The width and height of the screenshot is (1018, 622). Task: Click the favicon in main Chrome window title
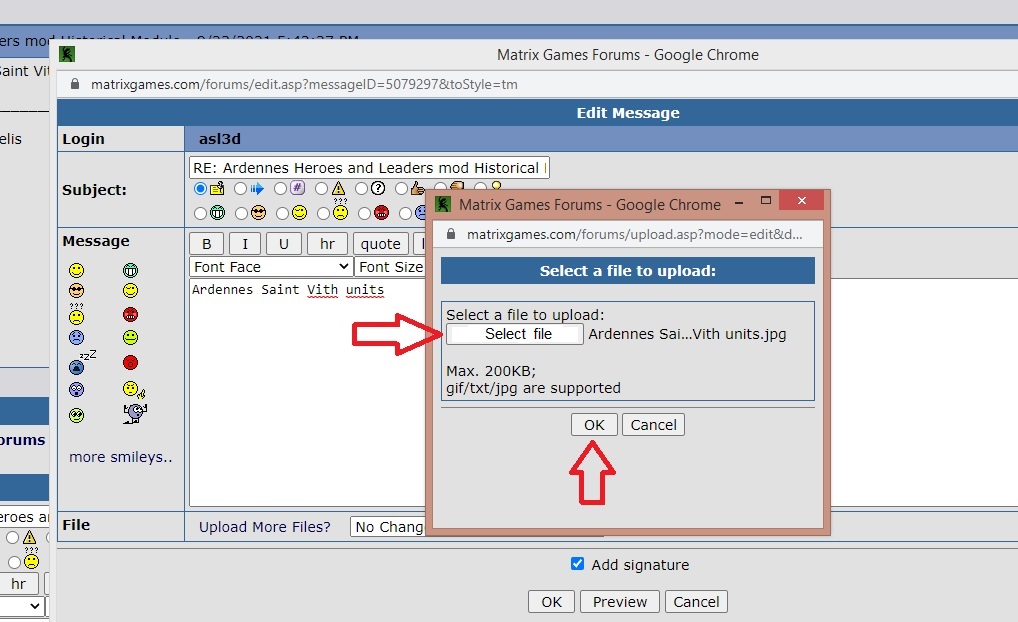[x=67, y=55]
